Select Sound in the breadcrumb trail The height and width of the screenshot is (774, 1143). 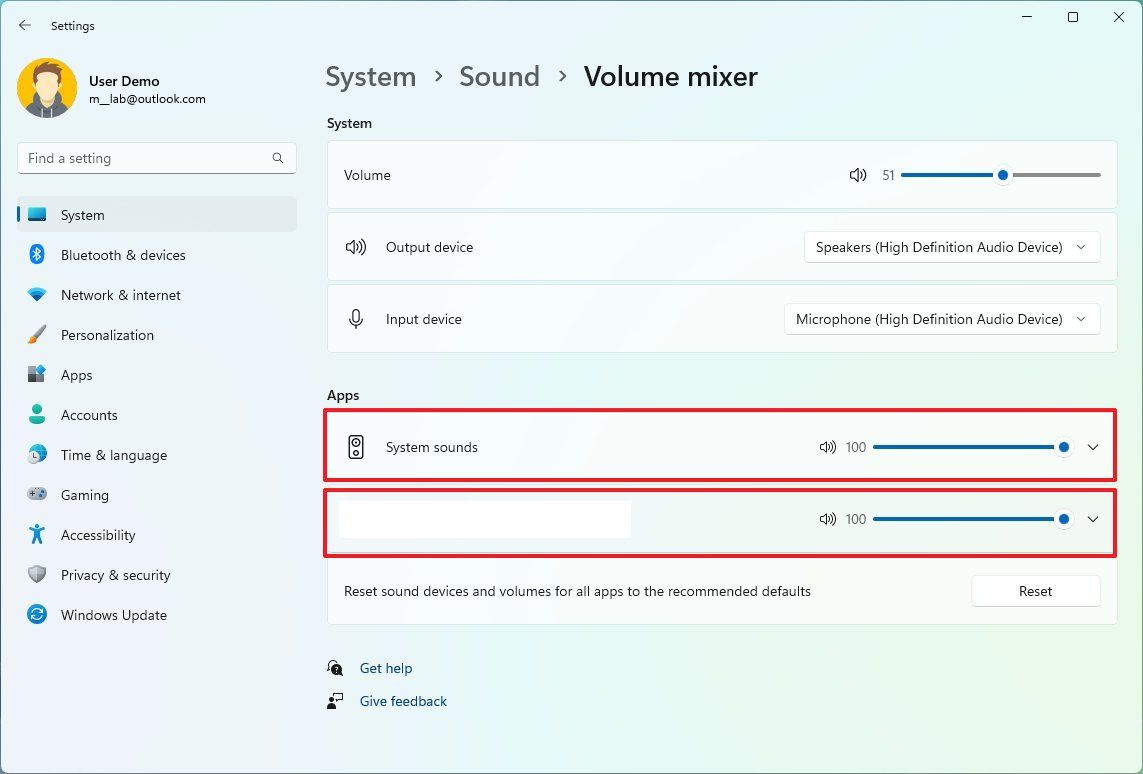click(499, 76)
